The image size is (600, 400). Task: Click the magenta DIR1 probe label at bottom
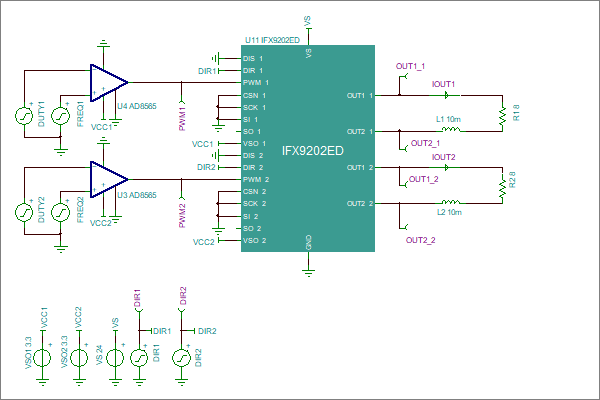(137, 298)
